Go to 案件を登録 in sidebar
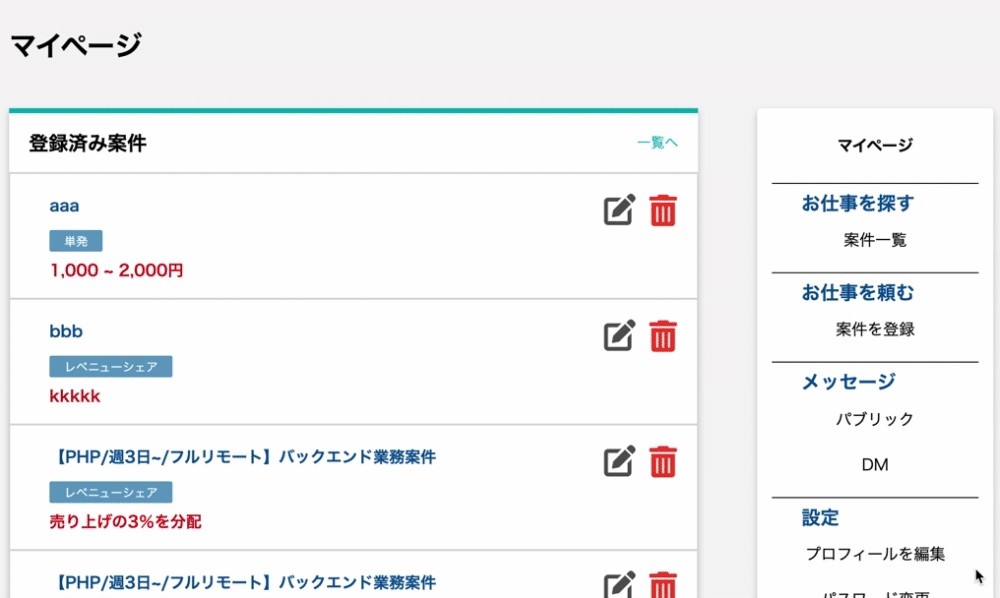 pyautogui.click(x=875, y=329)
